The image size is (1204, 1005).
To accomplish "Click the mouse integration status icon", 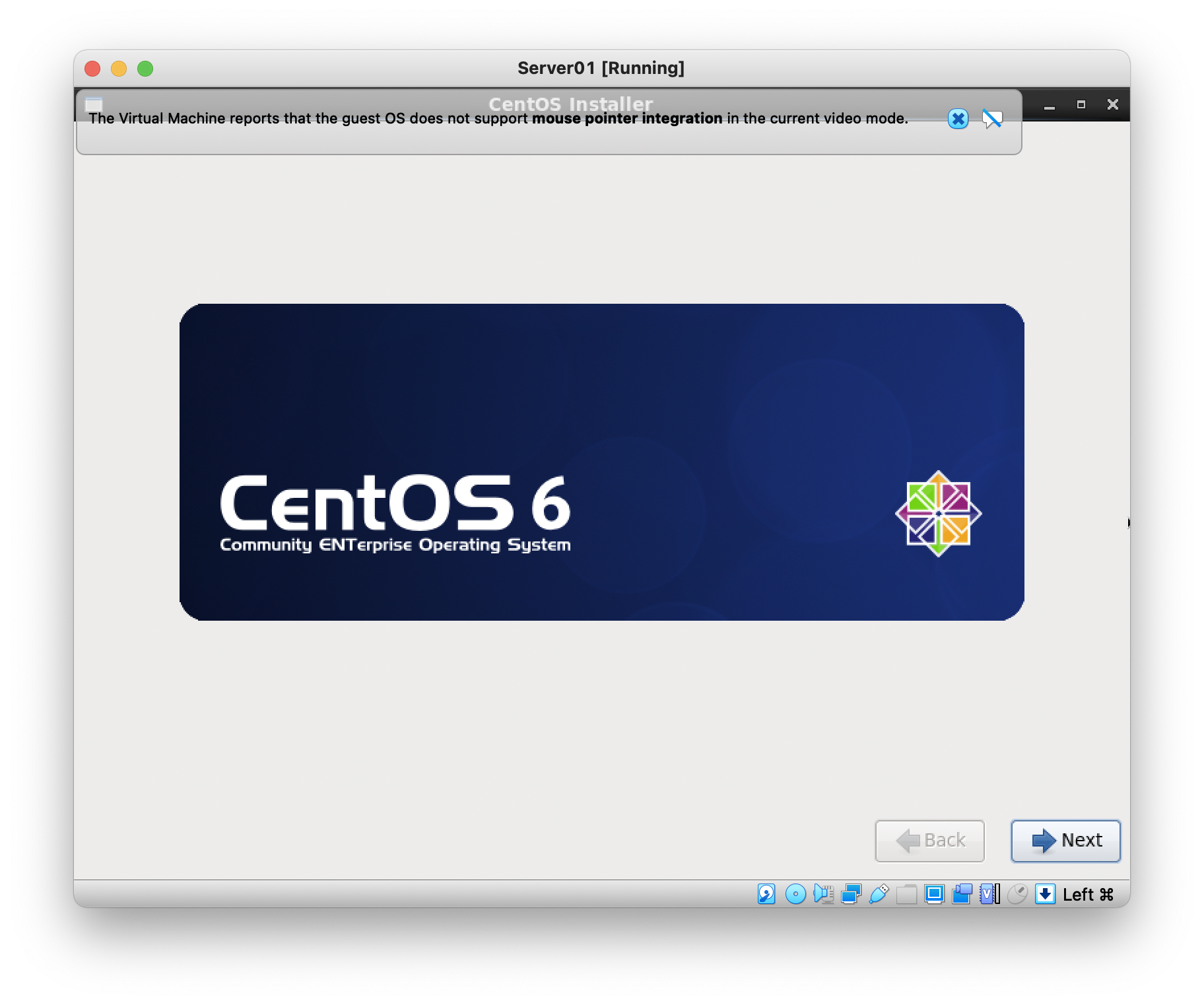I will (1018, 894).
